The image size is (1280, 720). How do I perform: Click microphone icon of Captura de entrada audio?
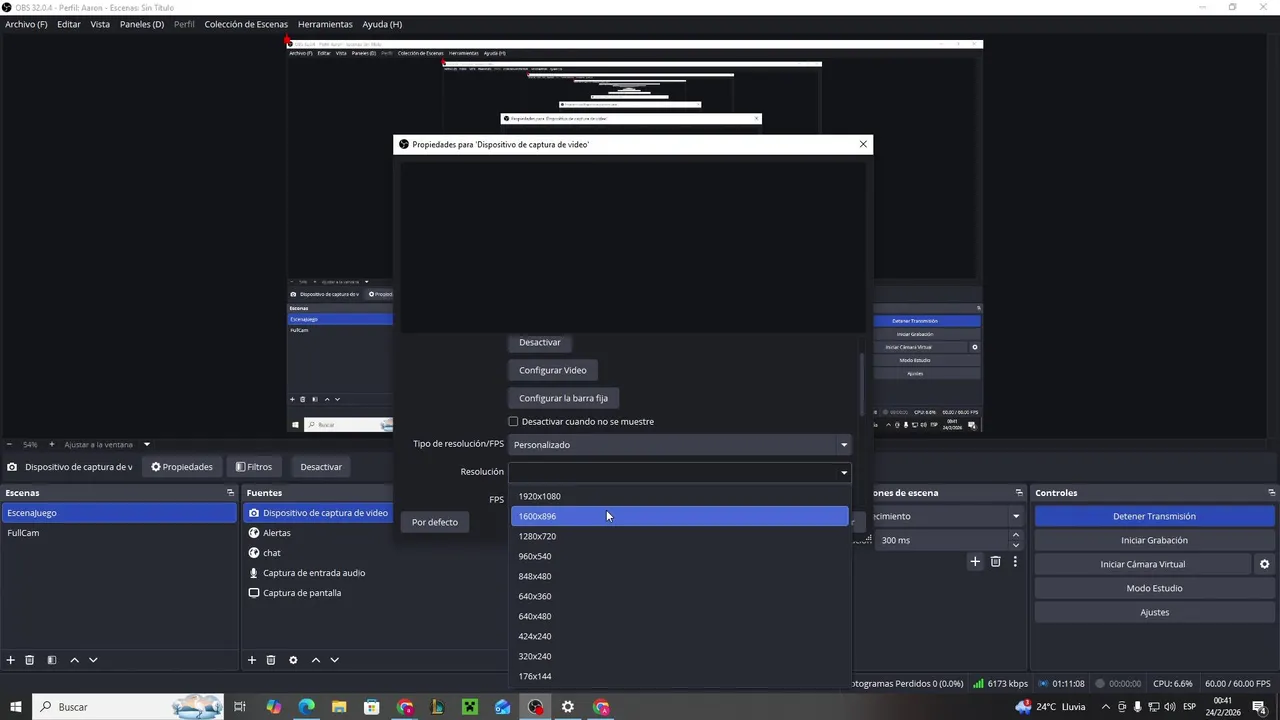click(x=254, y=573)
